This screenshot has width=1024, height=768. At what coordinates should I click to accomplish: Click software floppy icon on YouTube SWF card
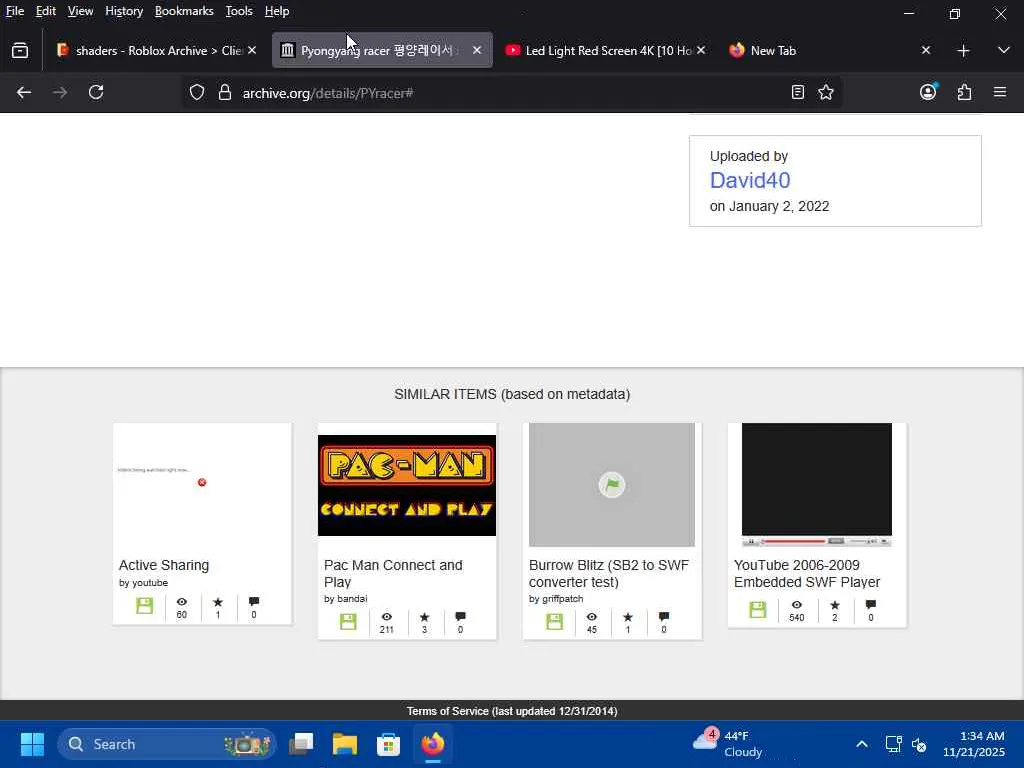click(758, 609)
